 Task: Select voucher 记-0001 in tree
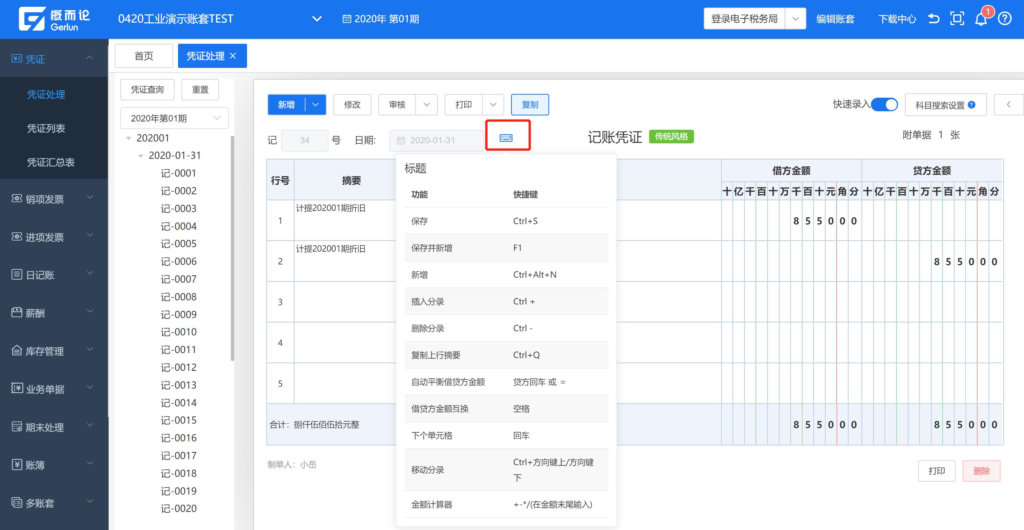[178, 174]
